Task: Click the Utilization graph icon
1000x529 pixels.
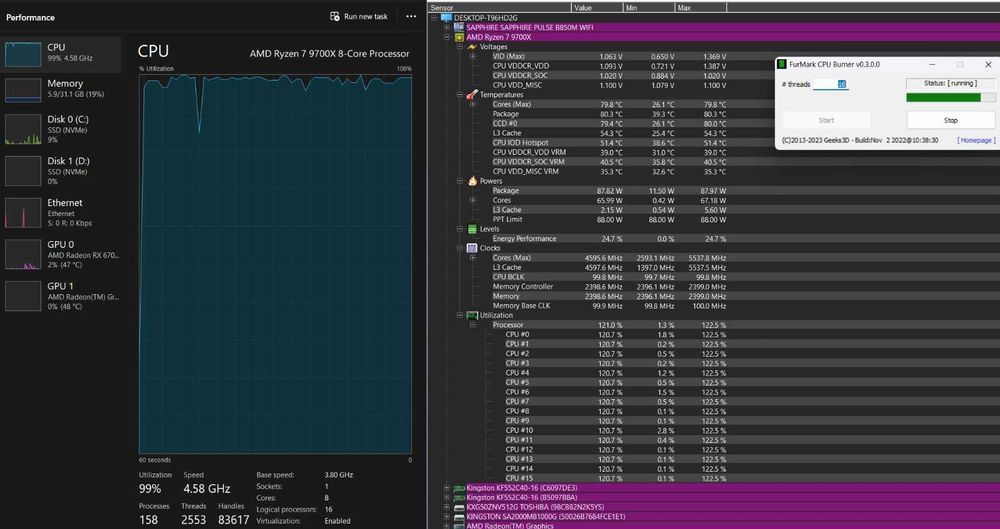Action: (472, 315)
